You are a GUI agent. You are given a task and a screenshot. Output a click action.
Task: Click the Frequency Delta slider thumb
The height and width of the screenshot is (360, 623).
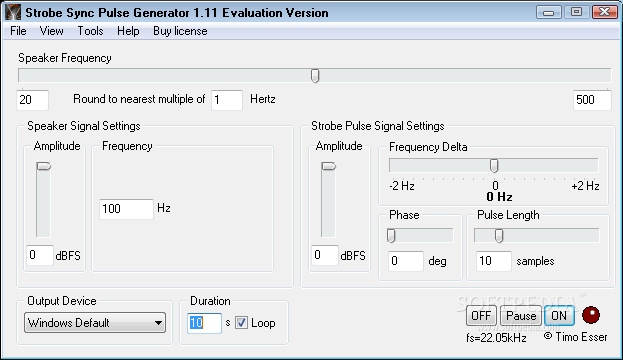494,166
